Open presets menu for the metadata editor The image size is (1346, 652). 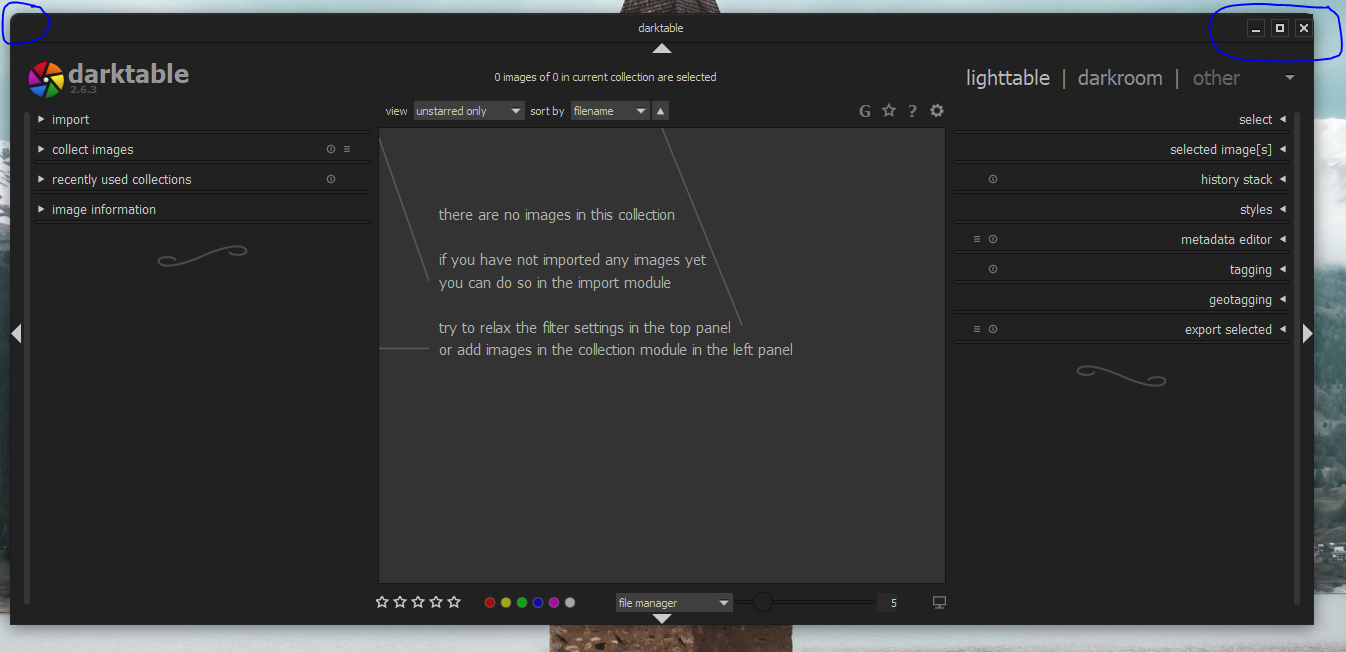pos(975,239)
